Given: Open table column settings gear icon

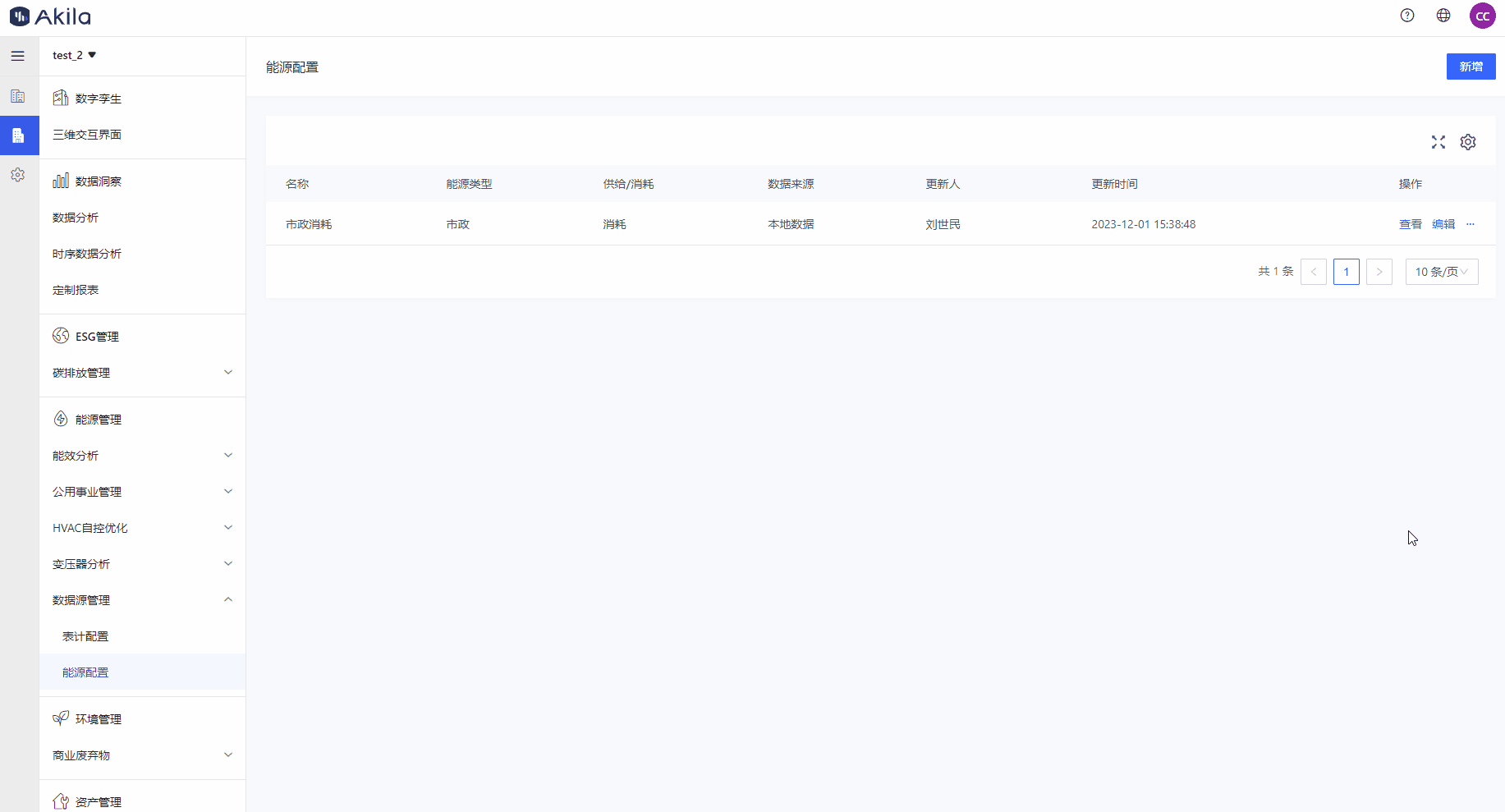Looking at the screenshot, I should pos(1468,142).
